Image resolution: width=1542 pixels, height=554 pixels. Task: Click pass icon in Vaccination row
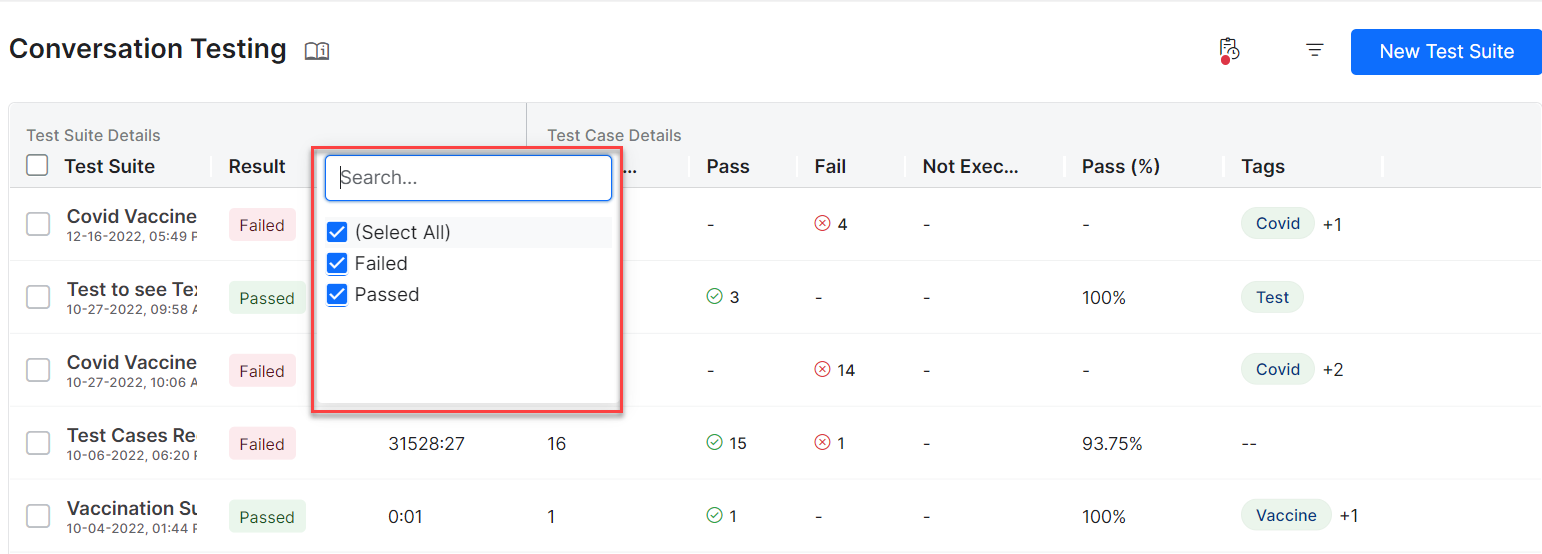coord(714,516)
